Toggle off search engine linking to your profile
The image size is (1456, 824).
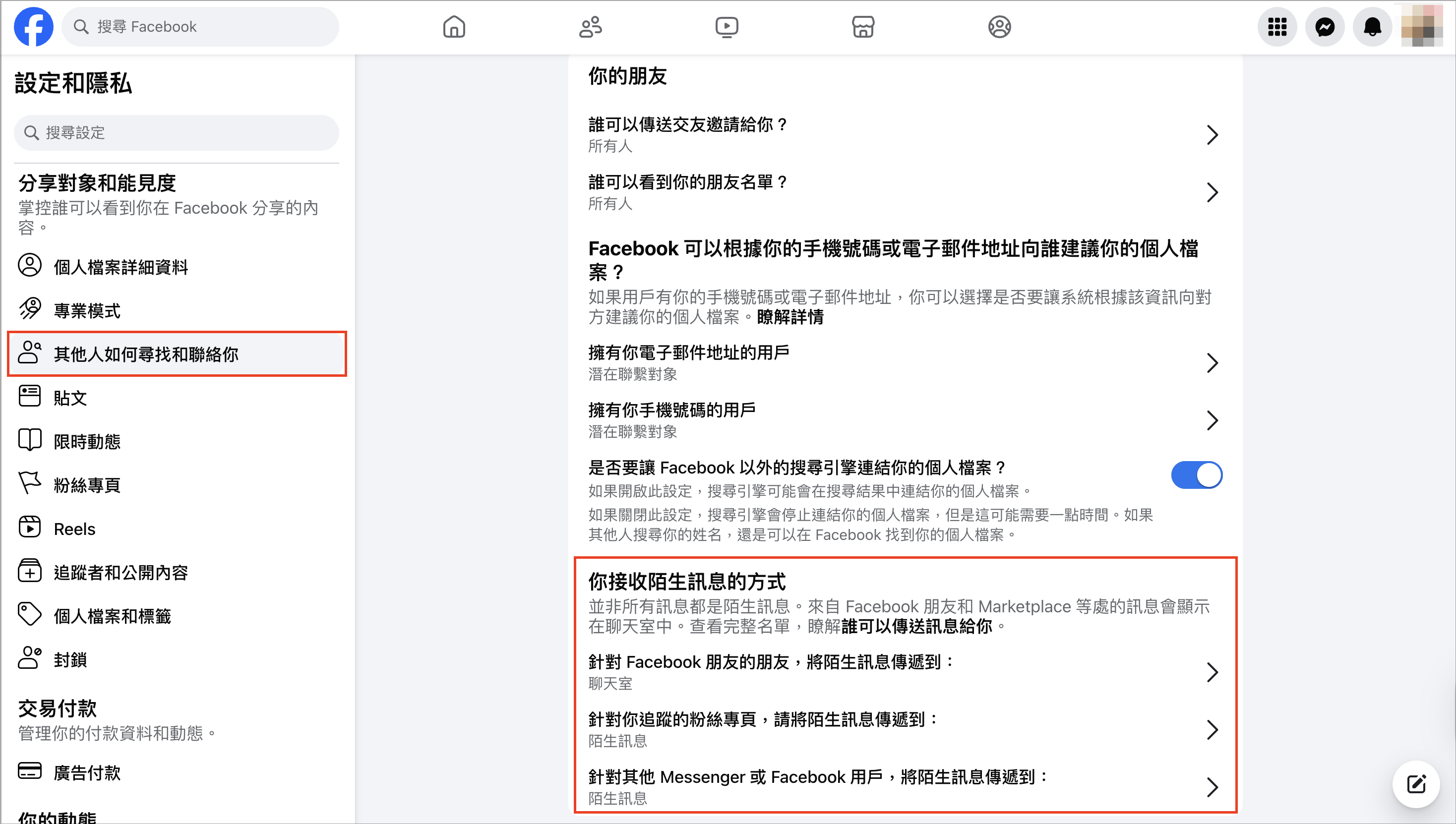tap(1197, 475)
